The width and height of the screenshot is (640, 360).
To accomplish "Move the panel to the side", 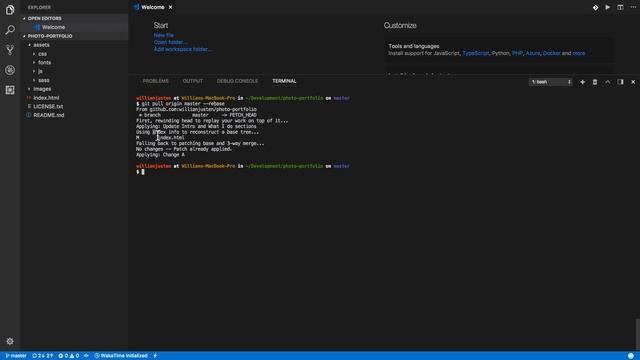I will pos(620,82).
